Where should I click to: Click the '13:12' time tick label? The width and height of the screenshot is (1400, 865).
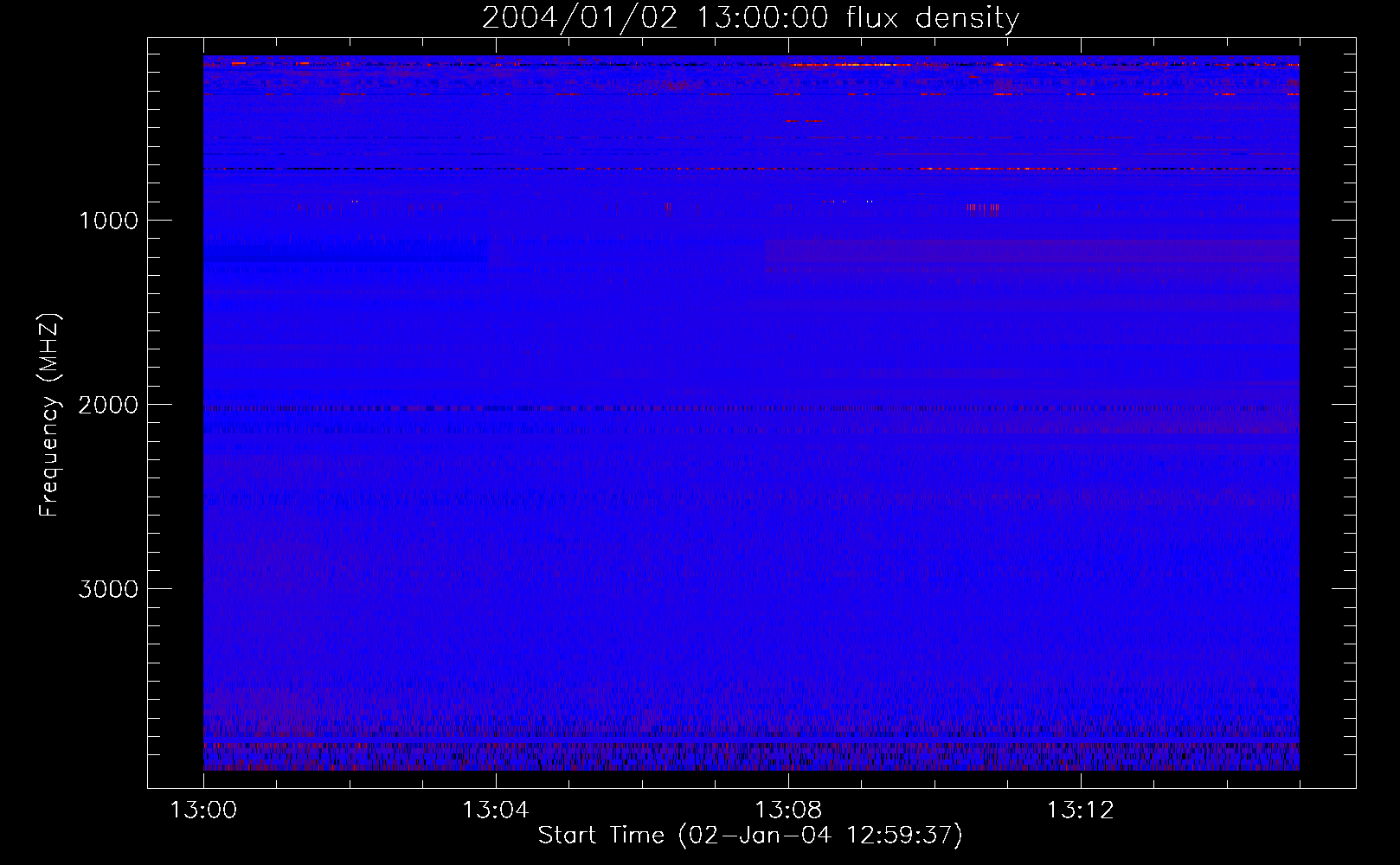(1081, 811)
